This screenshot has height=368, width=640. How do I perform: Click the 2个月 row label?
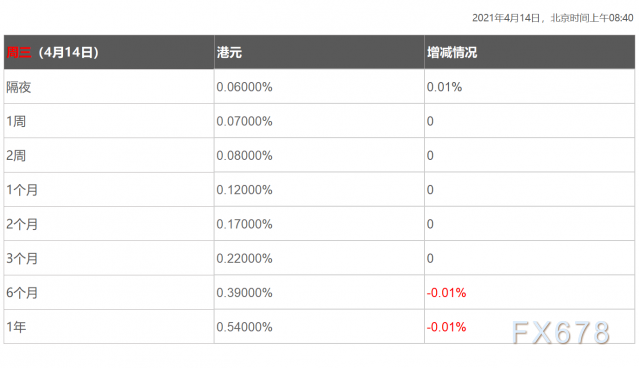[x=22, y=224]
